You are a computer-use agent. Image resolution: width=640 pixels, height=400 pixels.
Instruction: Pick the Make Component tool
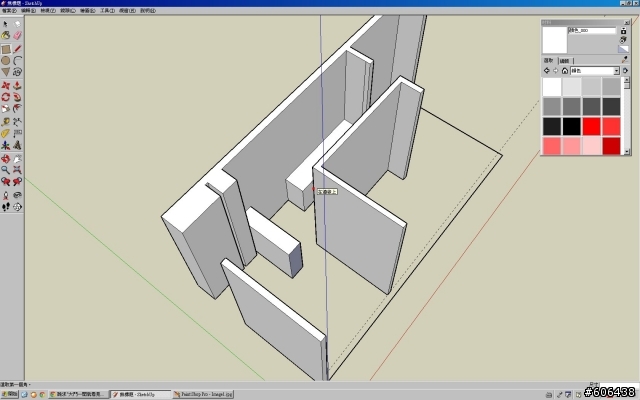17,24
